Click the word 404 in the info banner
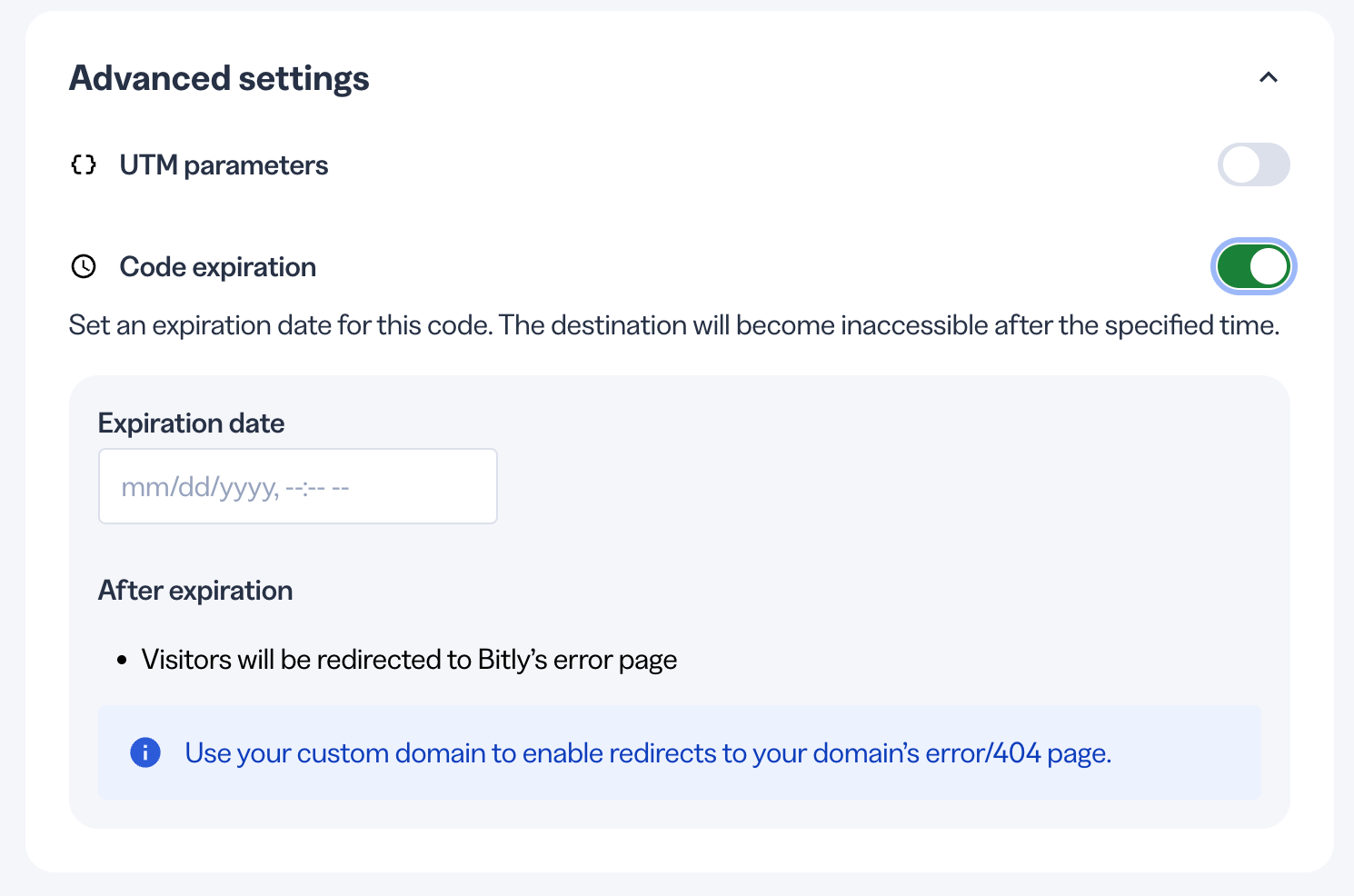1354x896 pixels. [1017, 753]
